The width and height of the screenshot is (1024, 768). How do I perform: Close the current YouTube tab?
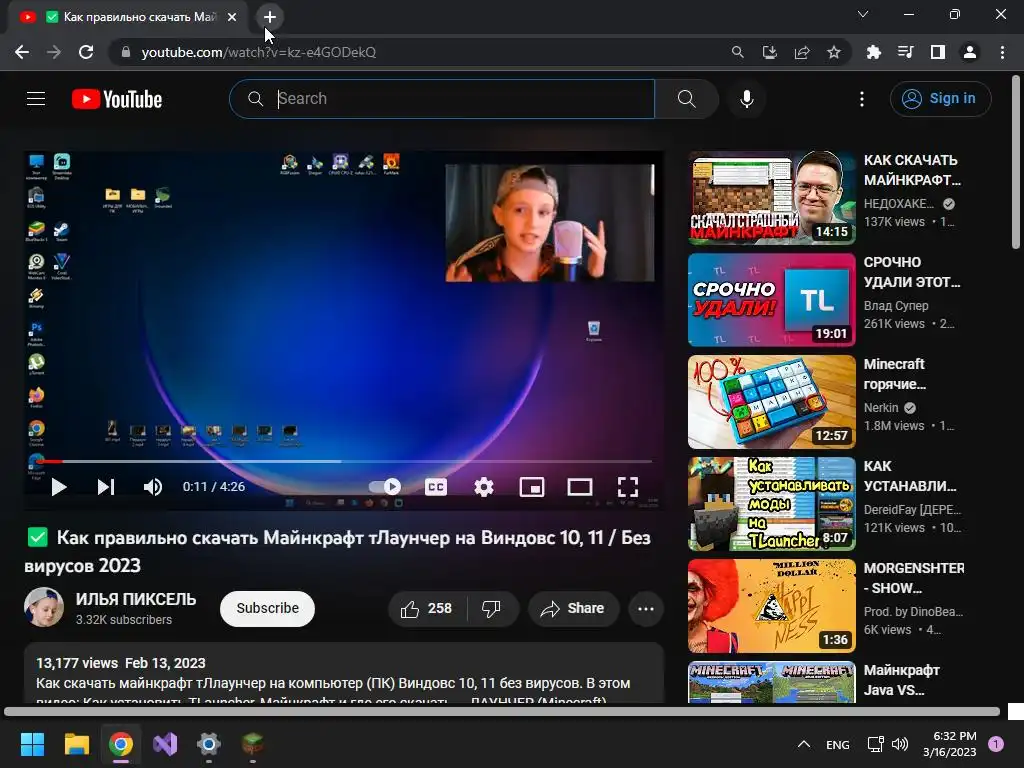pyautogui.click(x=232, y=17)
